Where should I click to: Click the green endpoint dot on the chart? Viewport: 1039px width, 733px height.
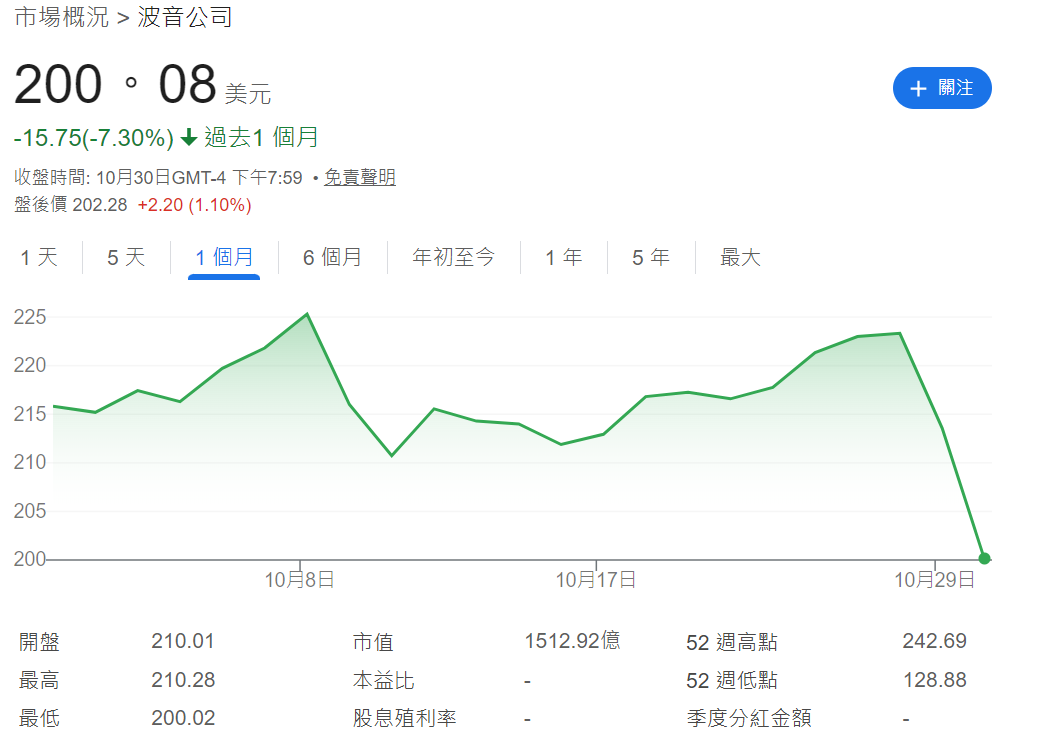984,558
